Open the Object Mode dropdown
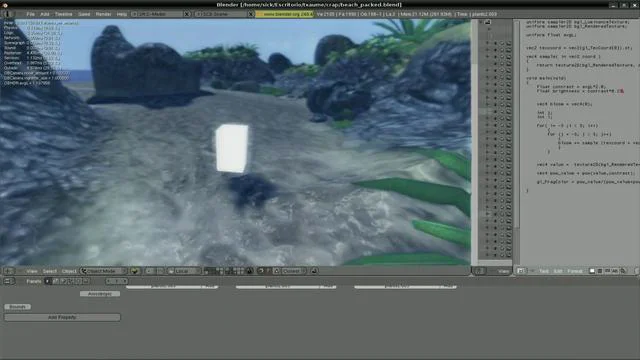 pyautogui.click(x=103, y=271)
